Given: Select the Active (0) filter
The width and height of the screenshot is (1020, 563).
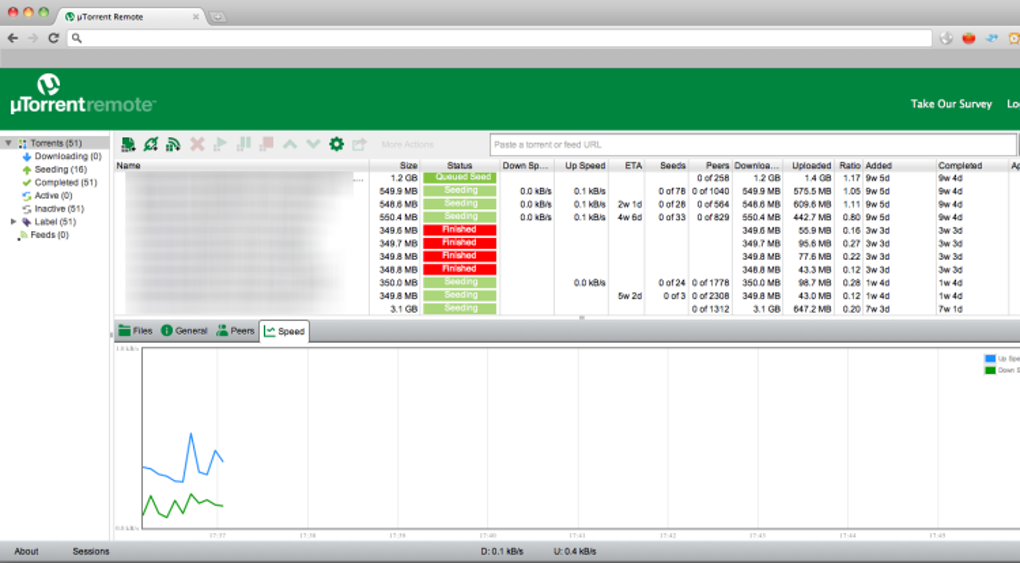Looking at the screenshot, I should pyautogui.click(x=53, y=195).
